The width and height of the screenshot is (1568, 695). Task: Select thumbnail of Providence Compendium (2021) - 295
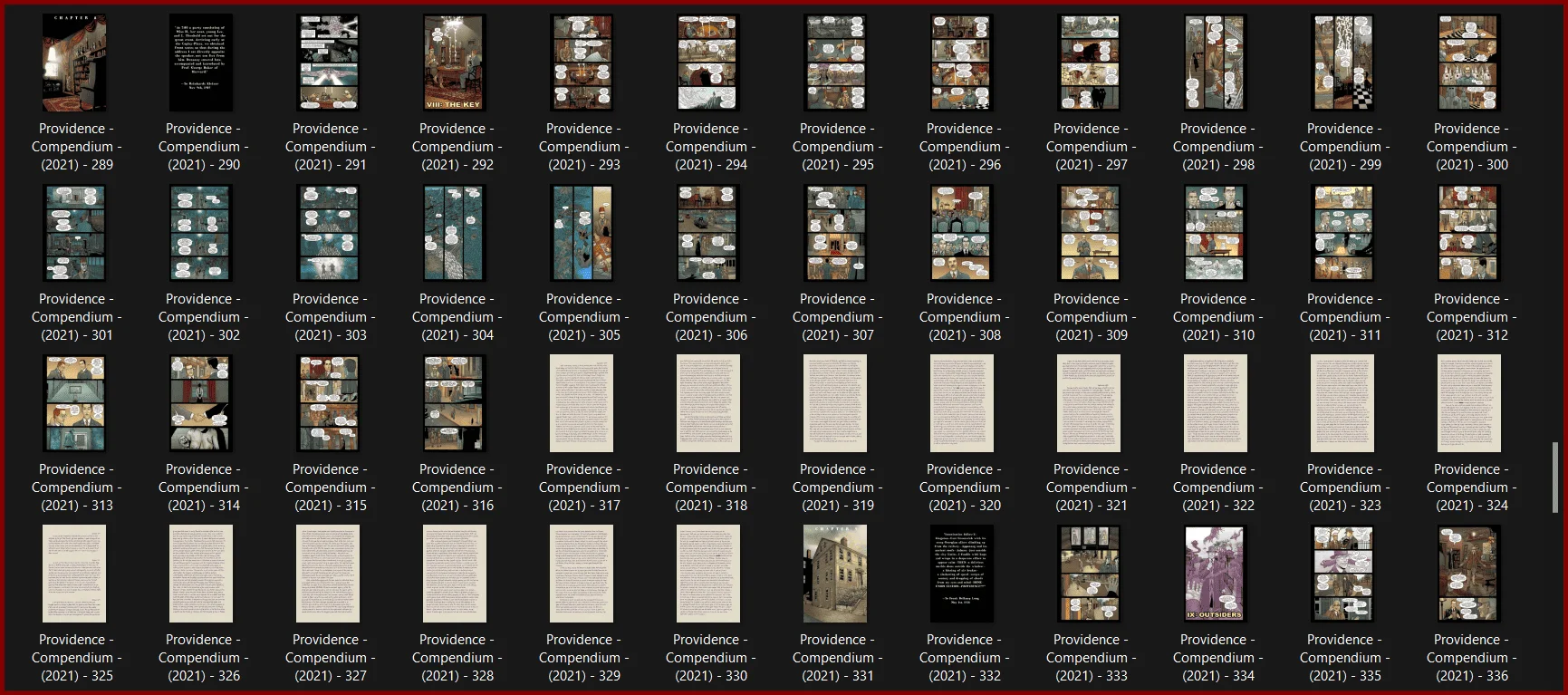(835, 63)
